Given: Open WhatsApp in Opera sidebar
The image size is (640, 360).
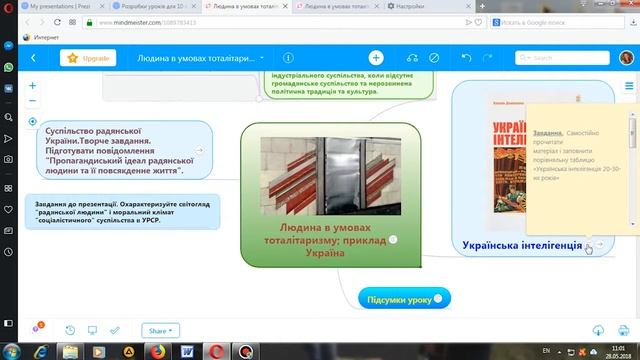Looking at the screenshot, I should pos(9,67).
